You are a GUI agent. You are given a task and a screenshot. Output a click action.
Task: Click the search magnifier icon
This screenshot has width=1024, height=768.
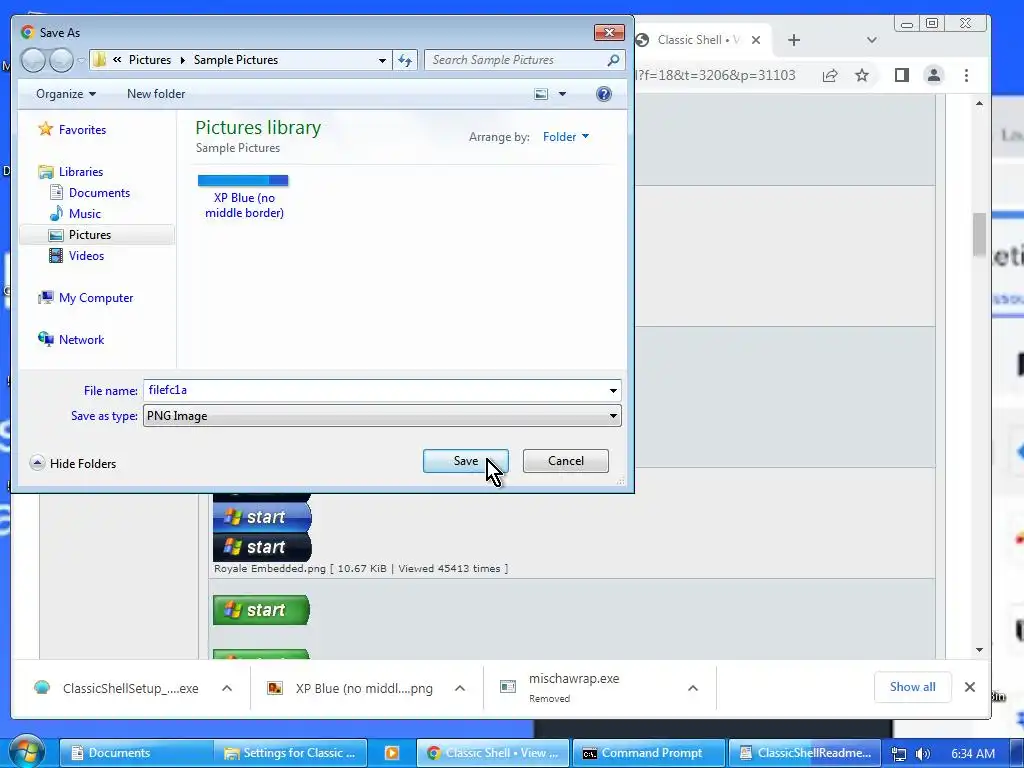(x=613, y=60)
